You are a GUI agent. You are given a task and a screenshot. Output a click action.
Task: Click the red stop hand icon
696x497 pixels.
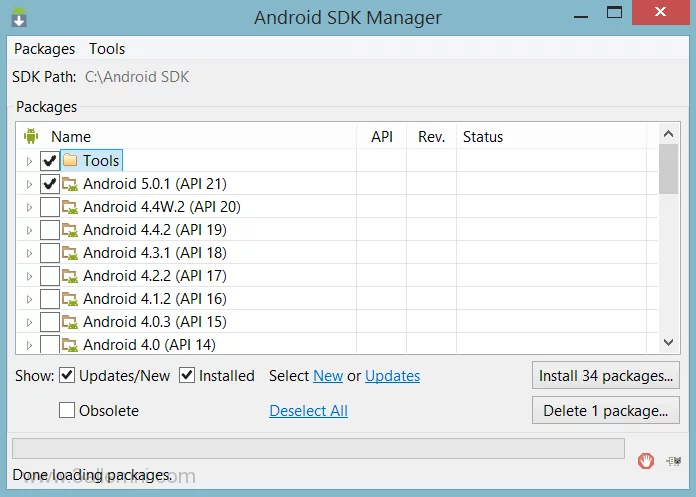646,461
